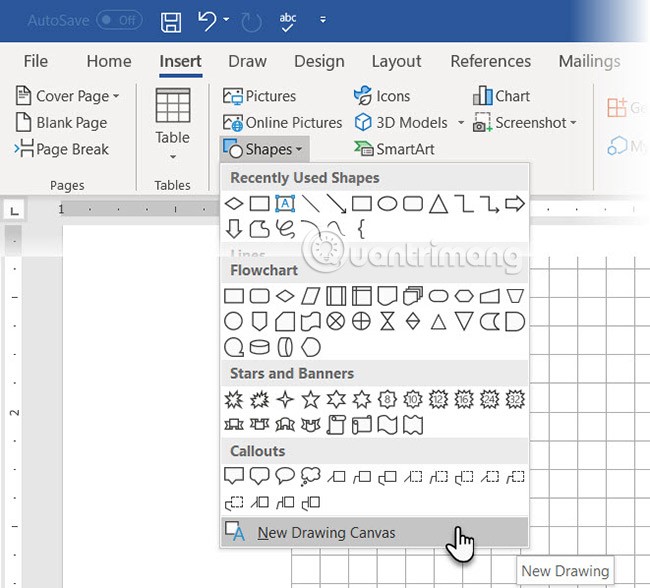Viewport: 650px width, 588px height.
Task: Select the 32-Point Star shape
Action: click(515, 399)
